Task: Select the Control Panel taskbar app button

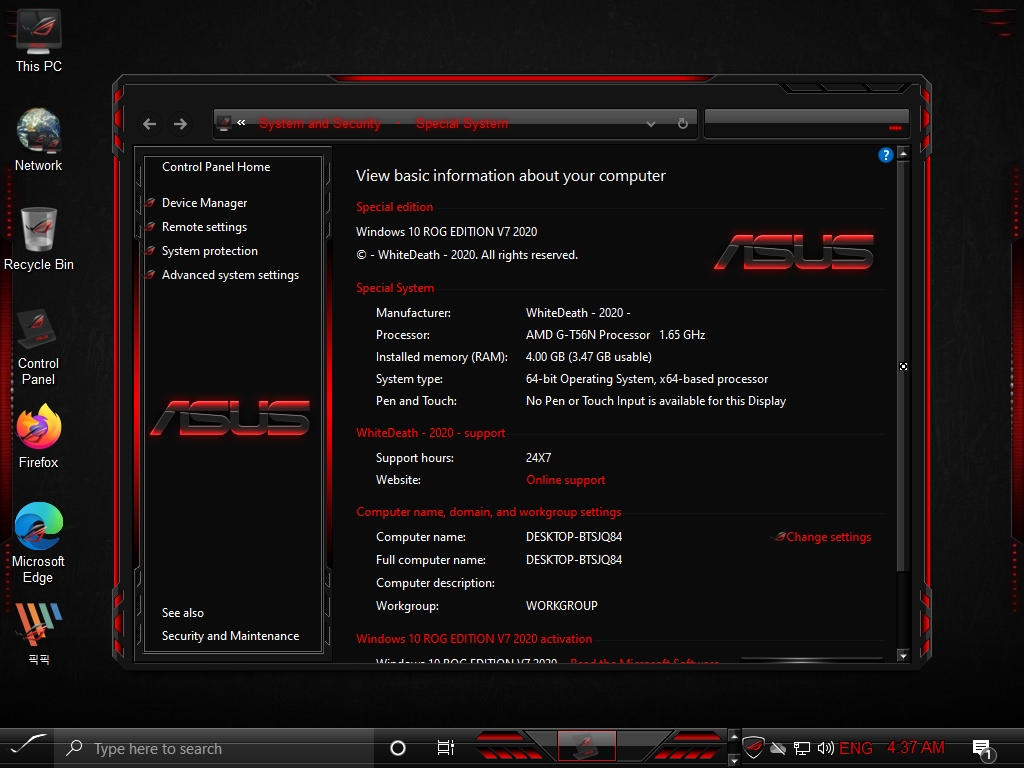Action: pos(586,746)
